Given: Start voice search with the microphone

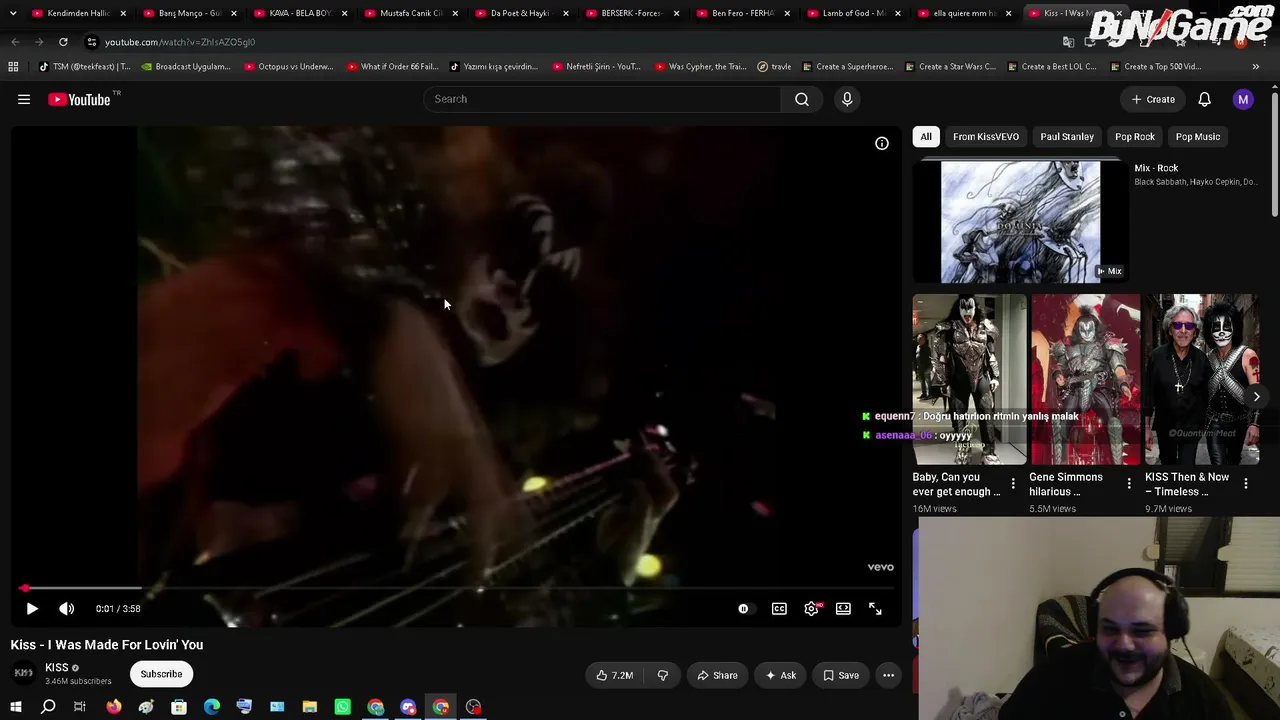Looking at the screenshot, I should tap(847, 99).
